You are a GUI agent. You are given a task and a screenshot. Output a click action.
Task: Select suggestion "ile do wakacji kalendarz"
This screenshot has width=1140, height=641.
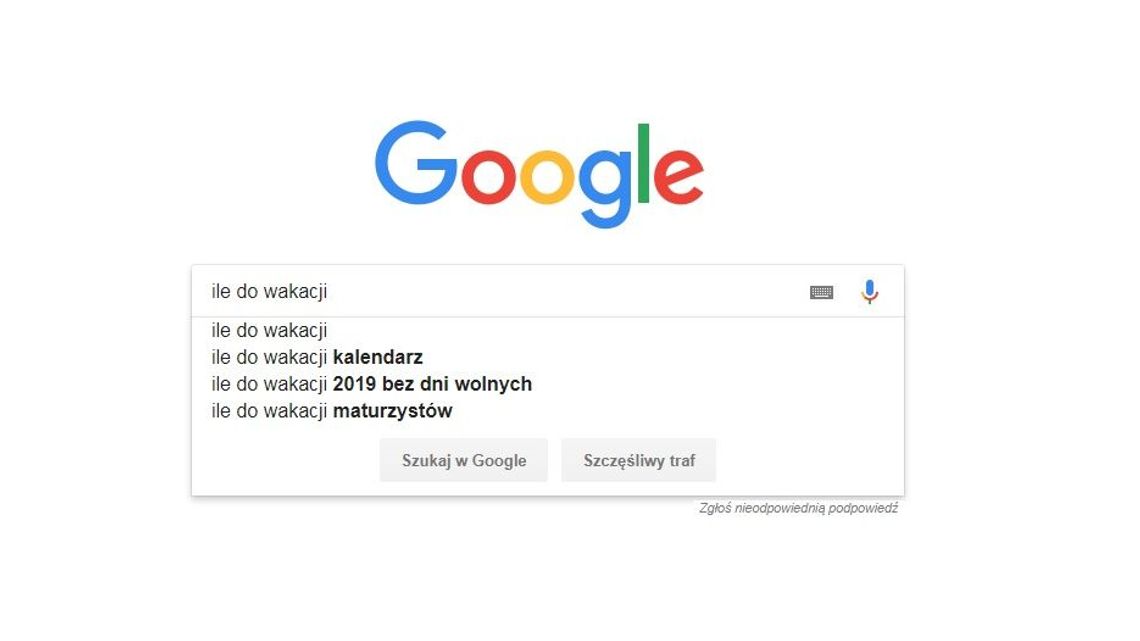316,356
